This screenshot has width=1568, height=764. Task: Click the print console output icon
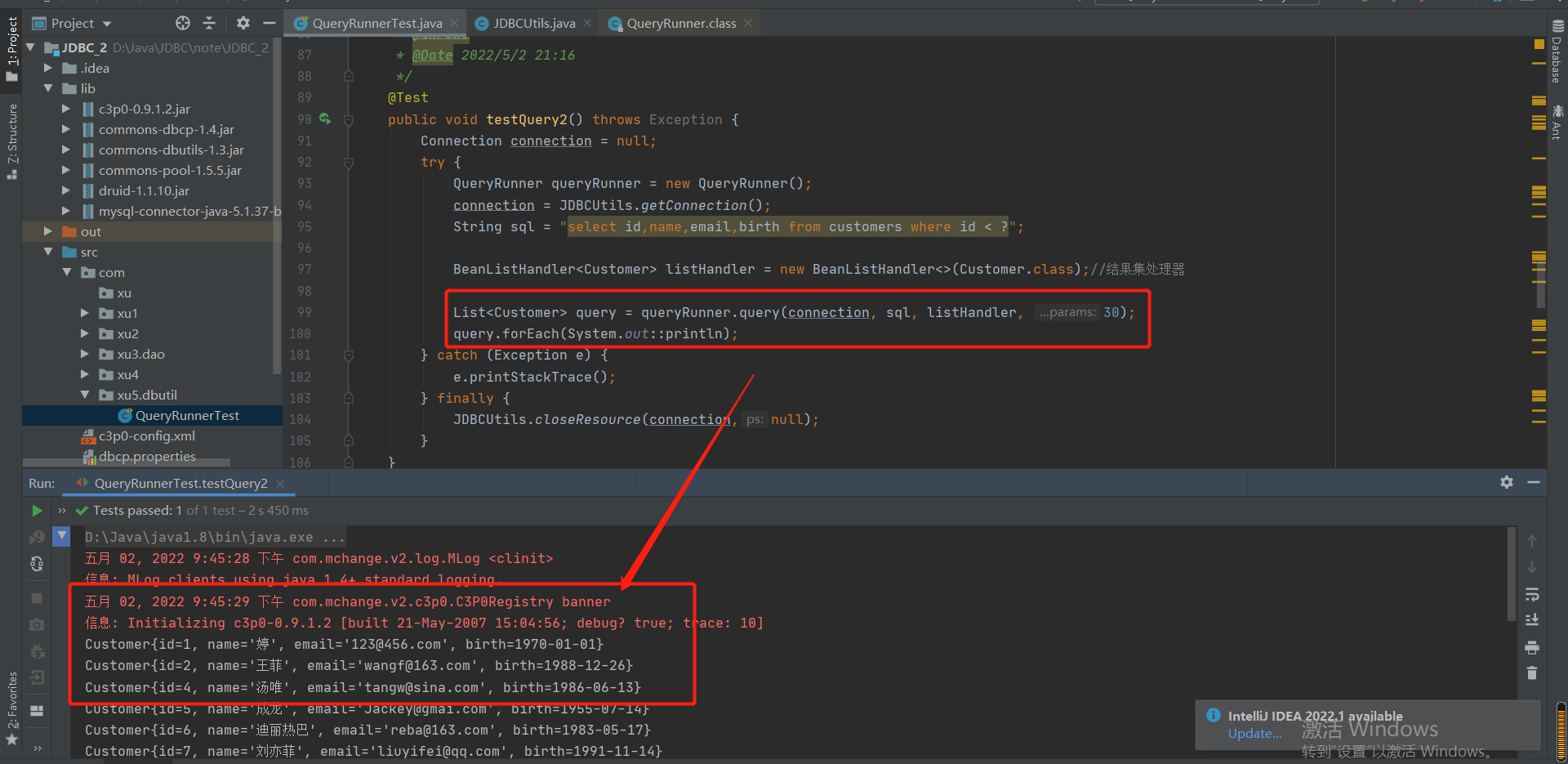pos(1532,647)
